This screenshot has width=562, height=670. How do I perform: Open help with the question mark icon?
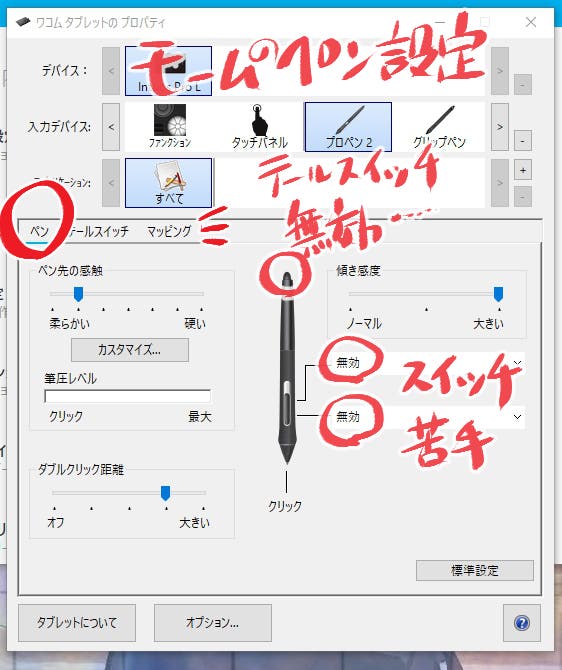point(522,623)
